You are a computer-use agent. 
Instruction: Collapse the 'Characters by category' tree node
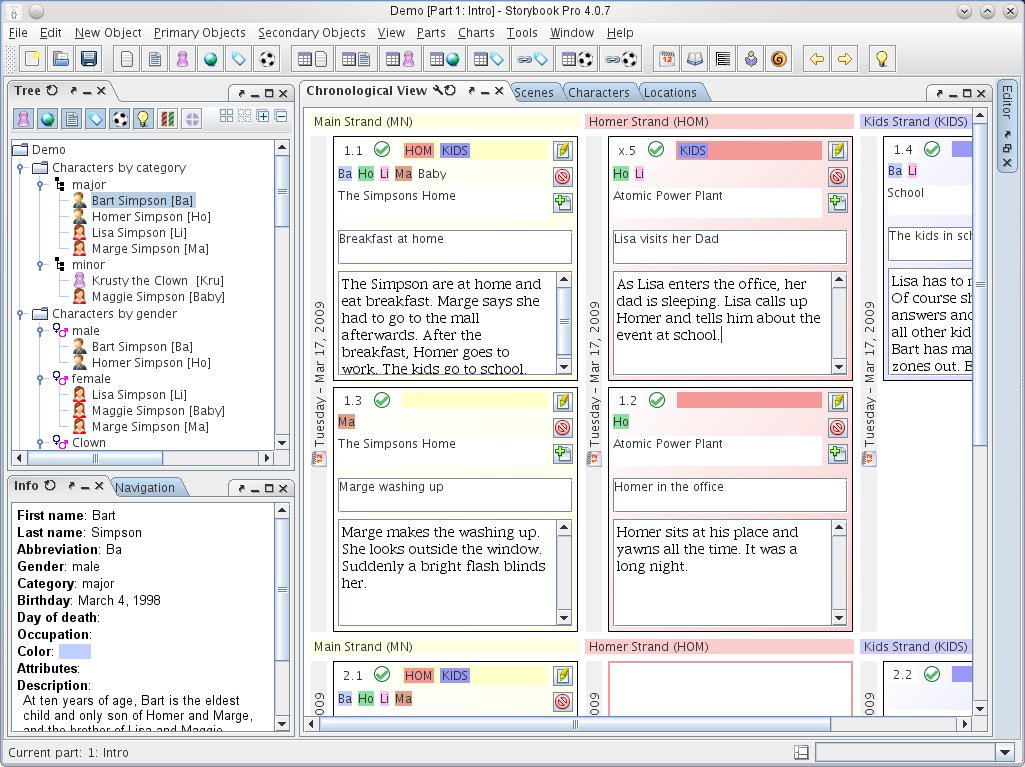pos(21,168)
